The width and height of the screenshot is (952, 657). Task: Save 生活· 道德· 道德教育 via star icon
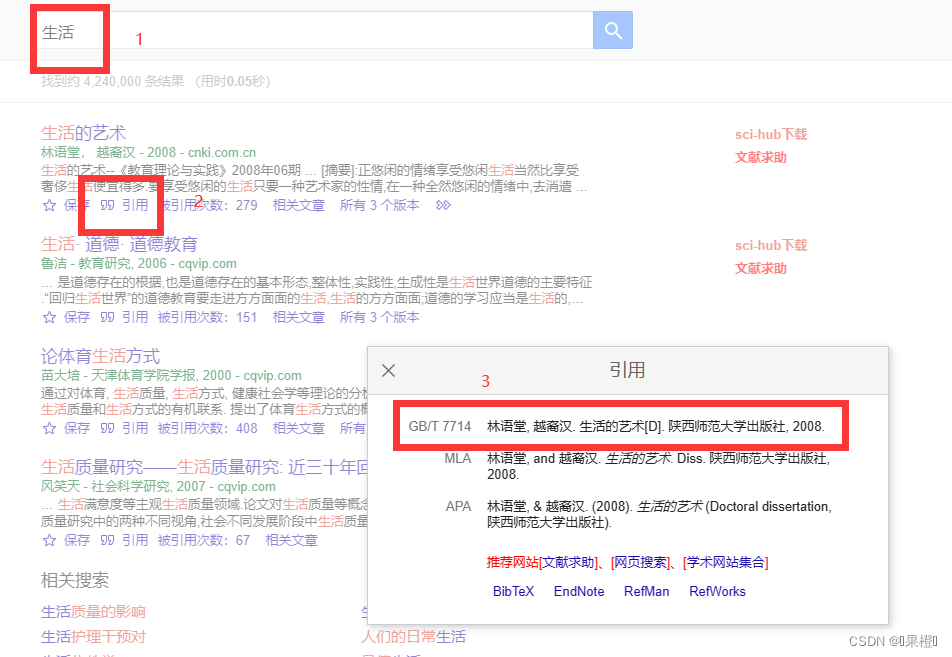point(49,316)
